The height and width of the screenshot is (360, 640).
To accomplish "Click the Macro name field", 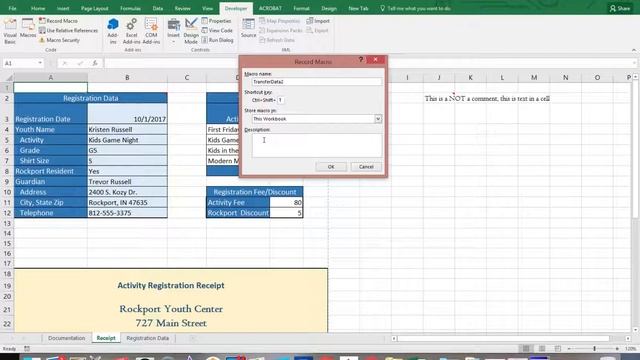I will point(317,82).
